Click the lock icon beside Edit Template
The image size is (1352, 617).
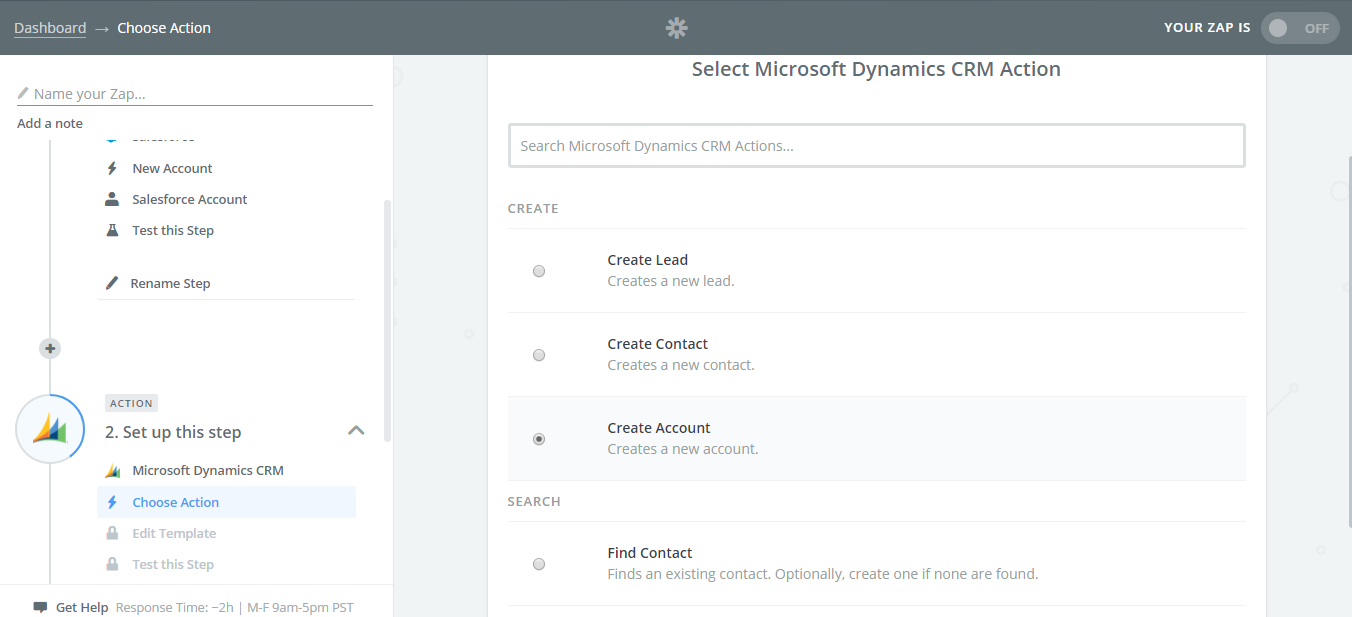[x=112, y=533]
